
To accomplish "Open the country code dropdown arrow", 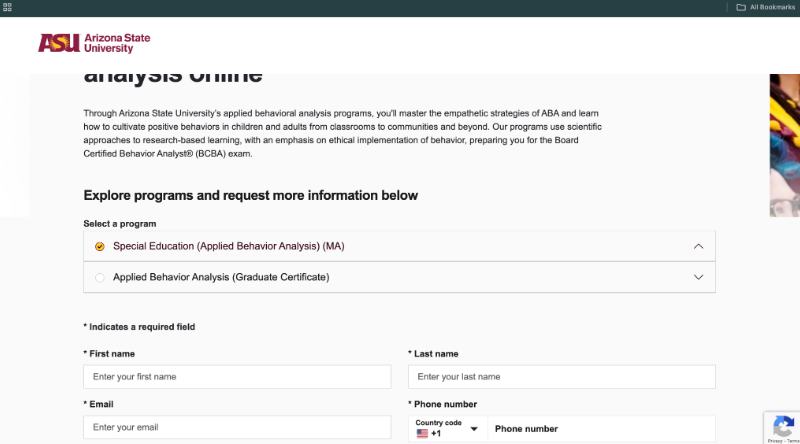I will point(474,429).
